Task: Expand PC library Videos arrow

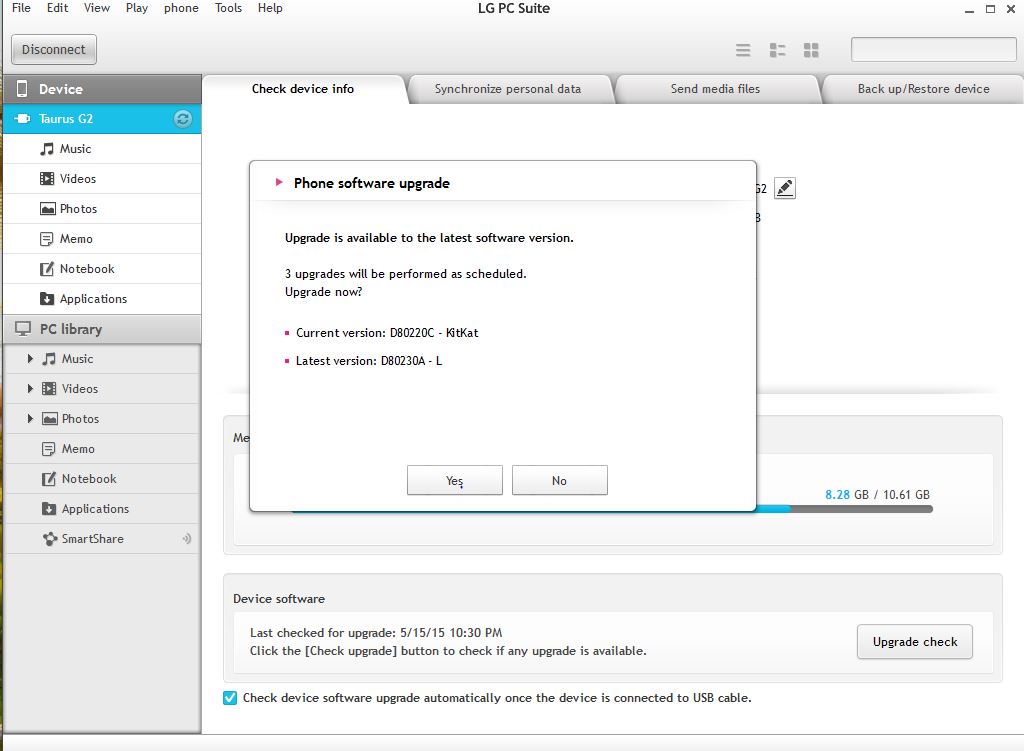Action: coord(30,389)
